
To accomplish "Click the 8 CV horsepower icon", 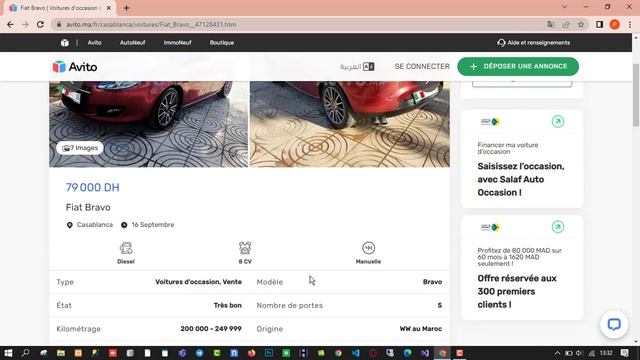I will [245, 248].
